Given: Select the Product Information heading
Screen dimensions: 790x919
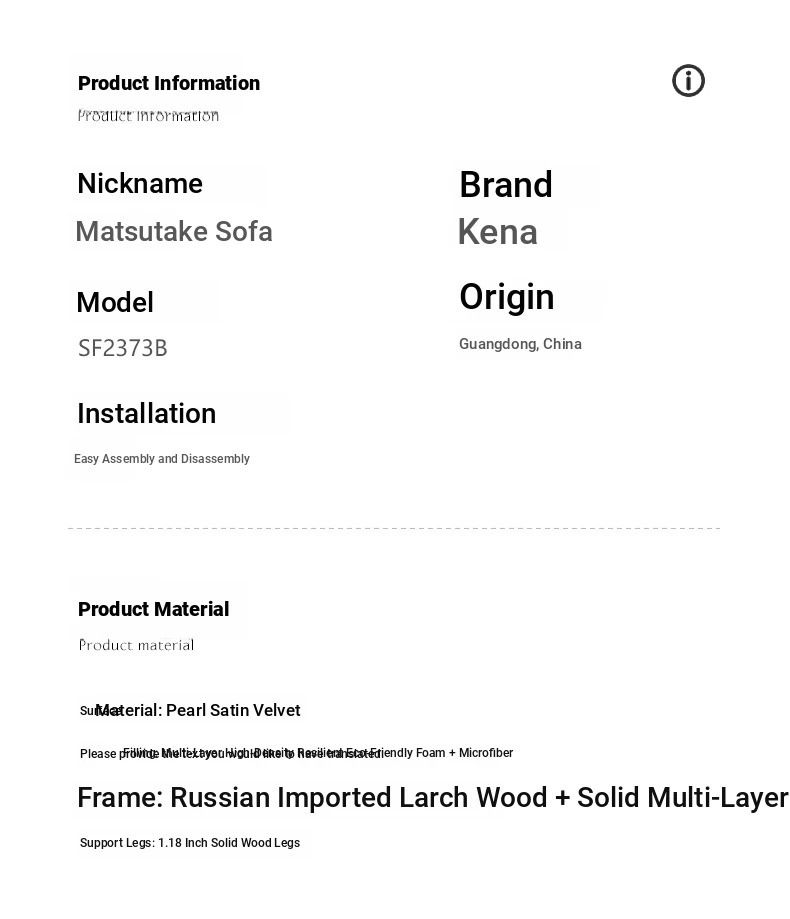Looking at the screenshot, I should coord(169,83).
